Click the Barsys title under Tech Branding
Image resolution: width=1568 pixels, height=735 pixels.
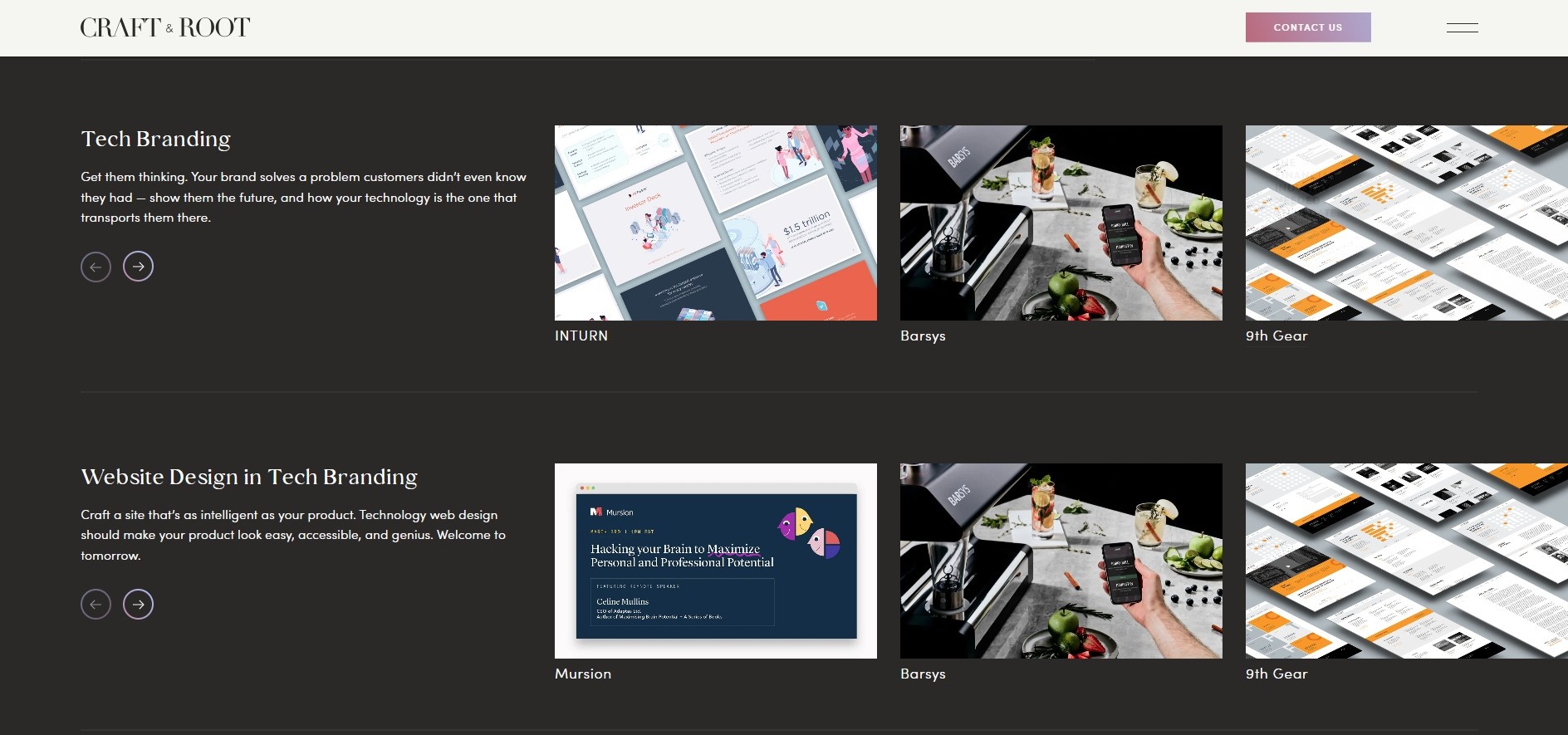(x=923, y=336)
